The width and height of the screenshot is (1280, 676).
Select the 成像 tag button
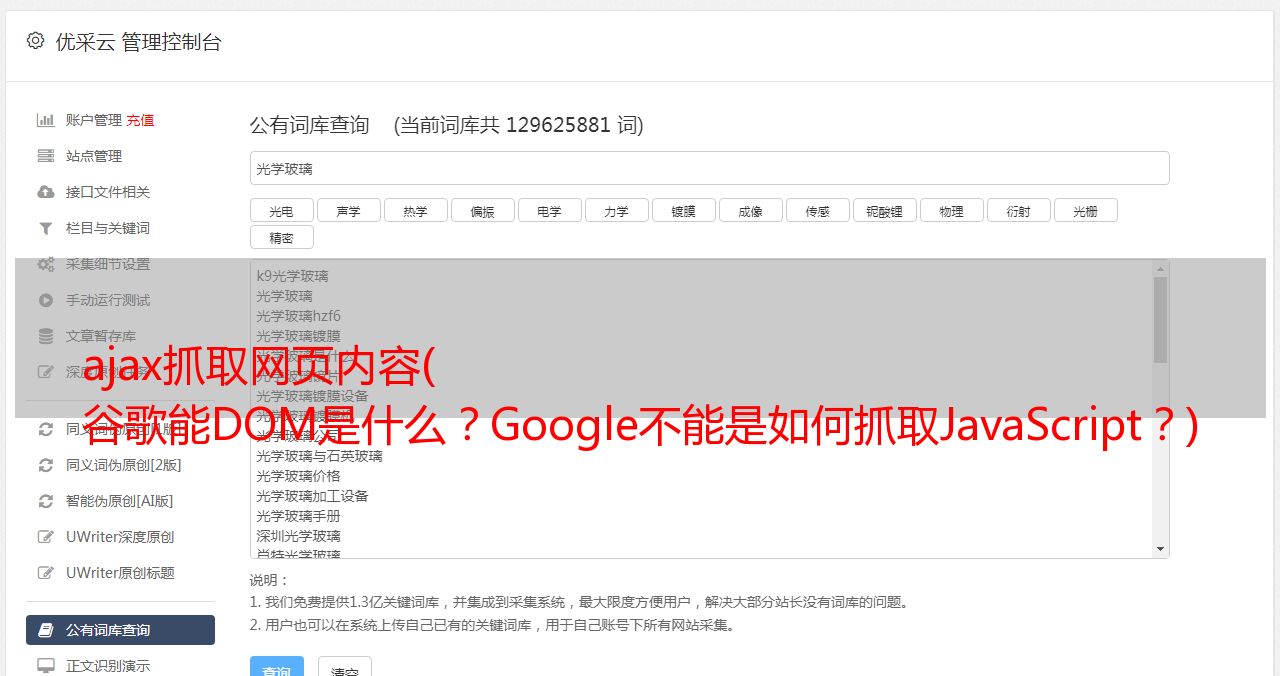[x=750, y=210]
